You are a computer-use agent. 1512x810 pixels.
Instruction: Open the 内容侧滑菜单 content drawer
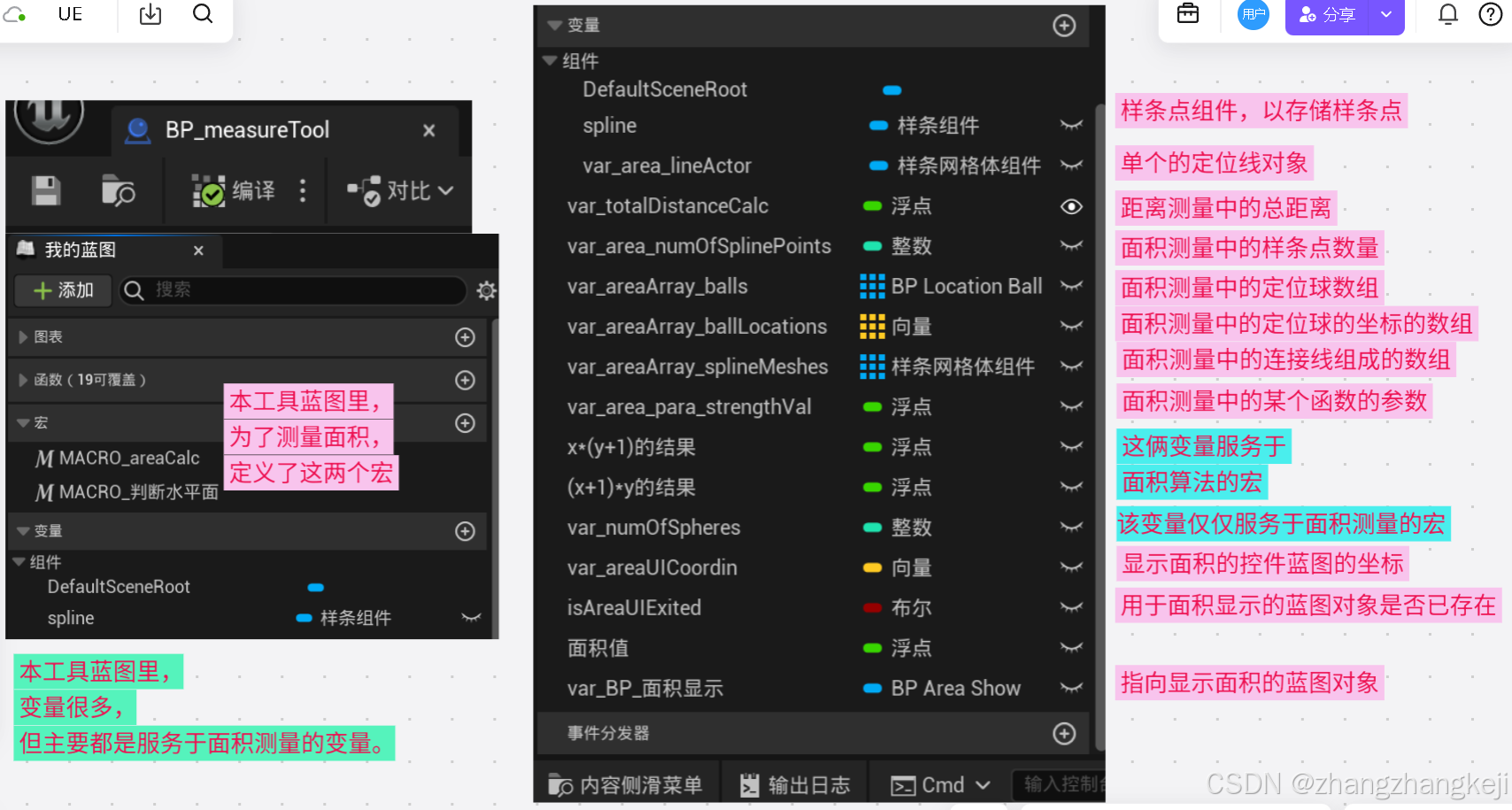coord(625,783)
